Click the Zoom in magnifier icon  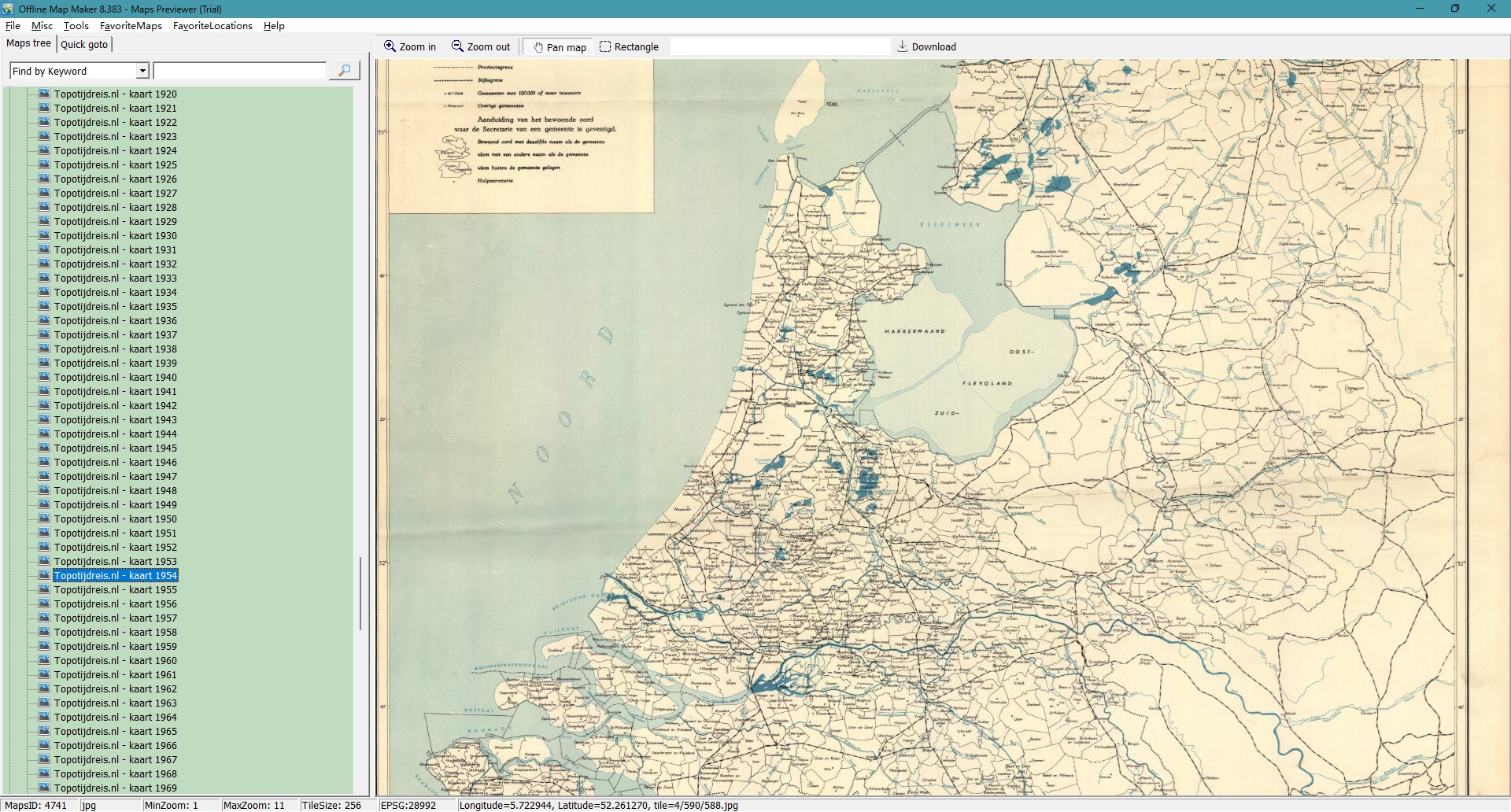pos(390,46)
